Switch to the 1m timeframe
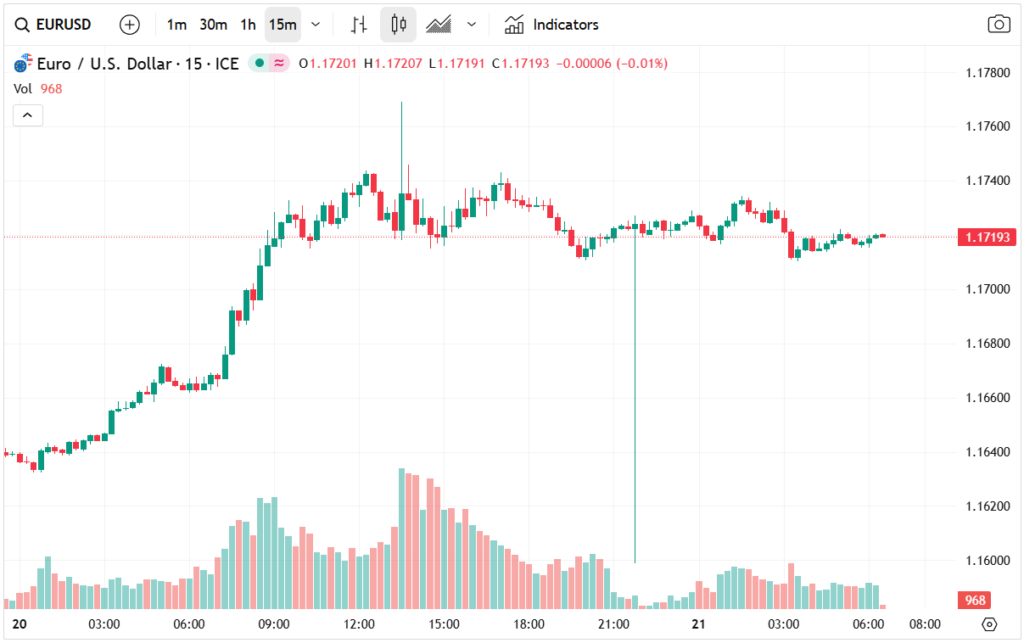The image size is (1024, 643). point(176,24)
